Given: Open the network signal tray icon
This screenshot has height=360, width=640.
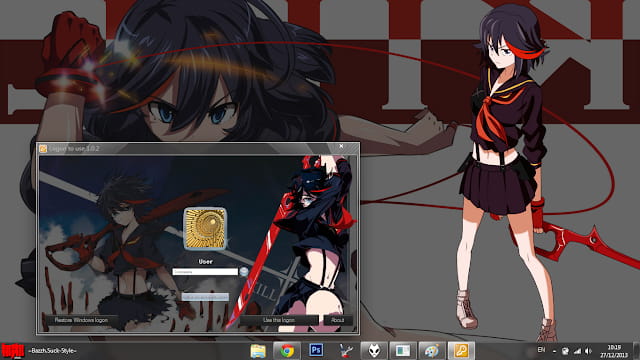Looking at the screenshot, I should point(577,351).
